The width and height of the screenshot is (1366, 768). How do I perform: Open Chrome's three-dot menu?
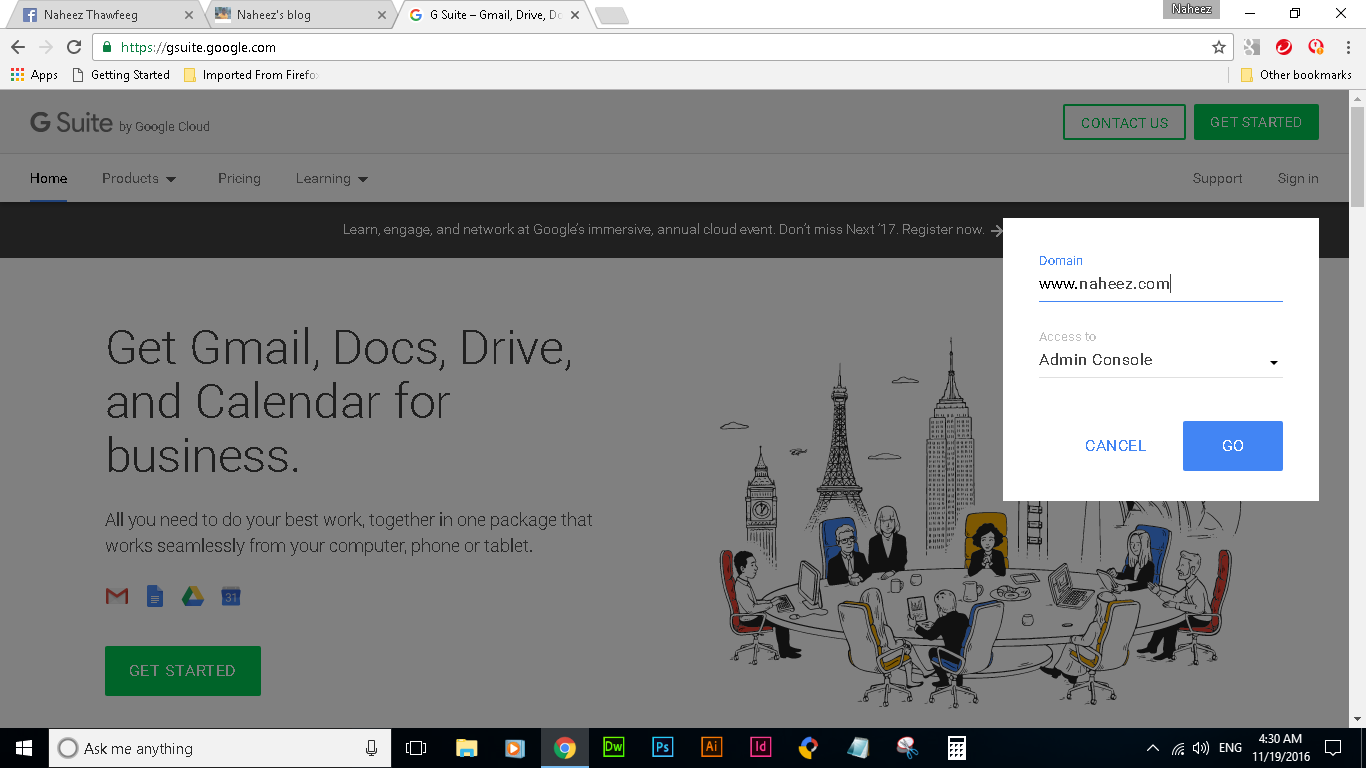click(1347, 47)
